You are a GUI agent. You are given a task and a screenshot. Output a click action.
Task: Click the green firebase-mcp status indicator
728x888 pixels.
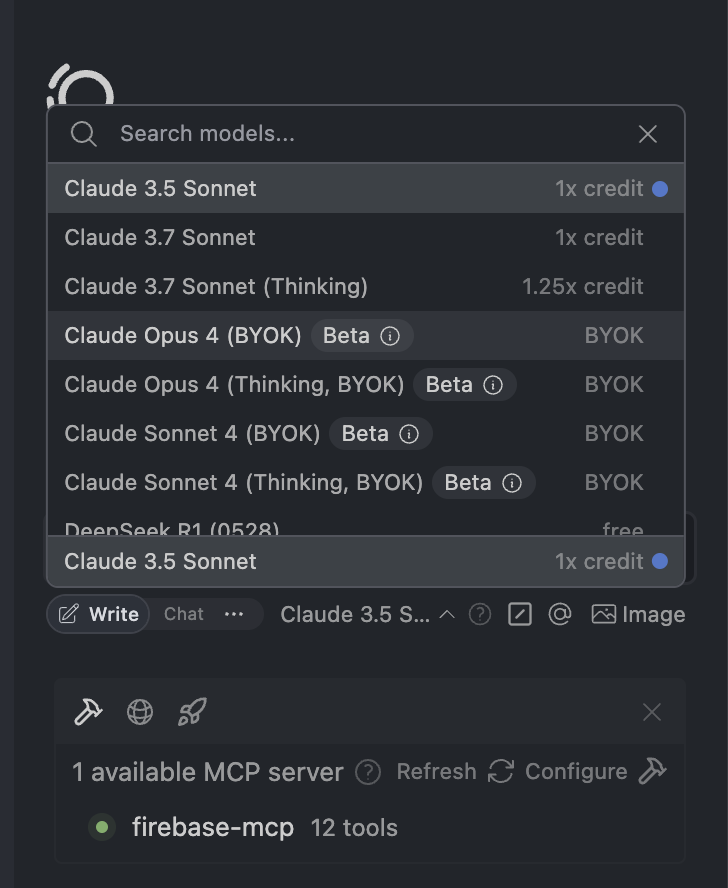pos(102,827)
